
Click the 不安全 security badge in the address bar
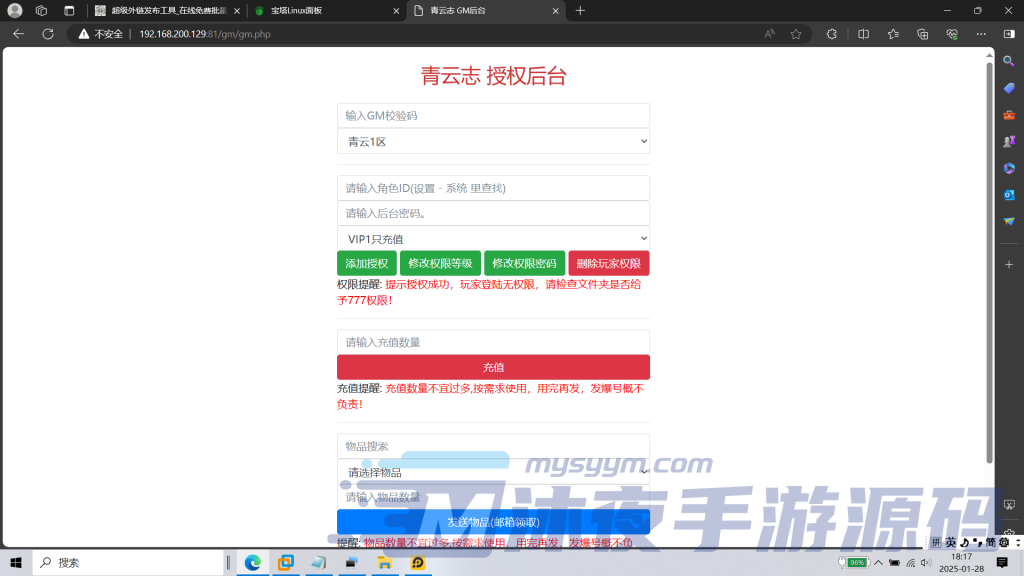coord(107,33)
